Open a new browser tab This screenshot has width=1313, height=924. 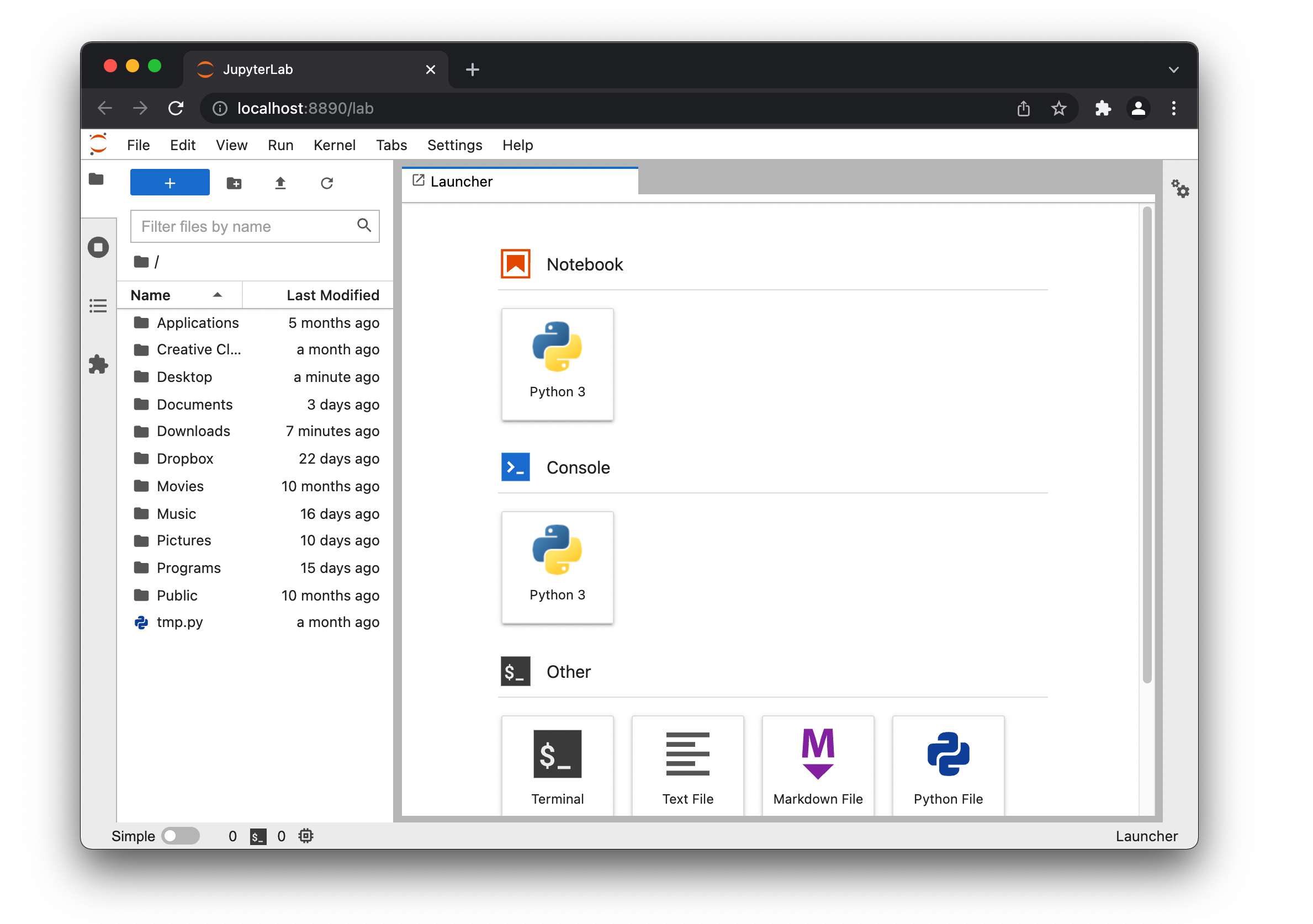click(x=473, y=70)
